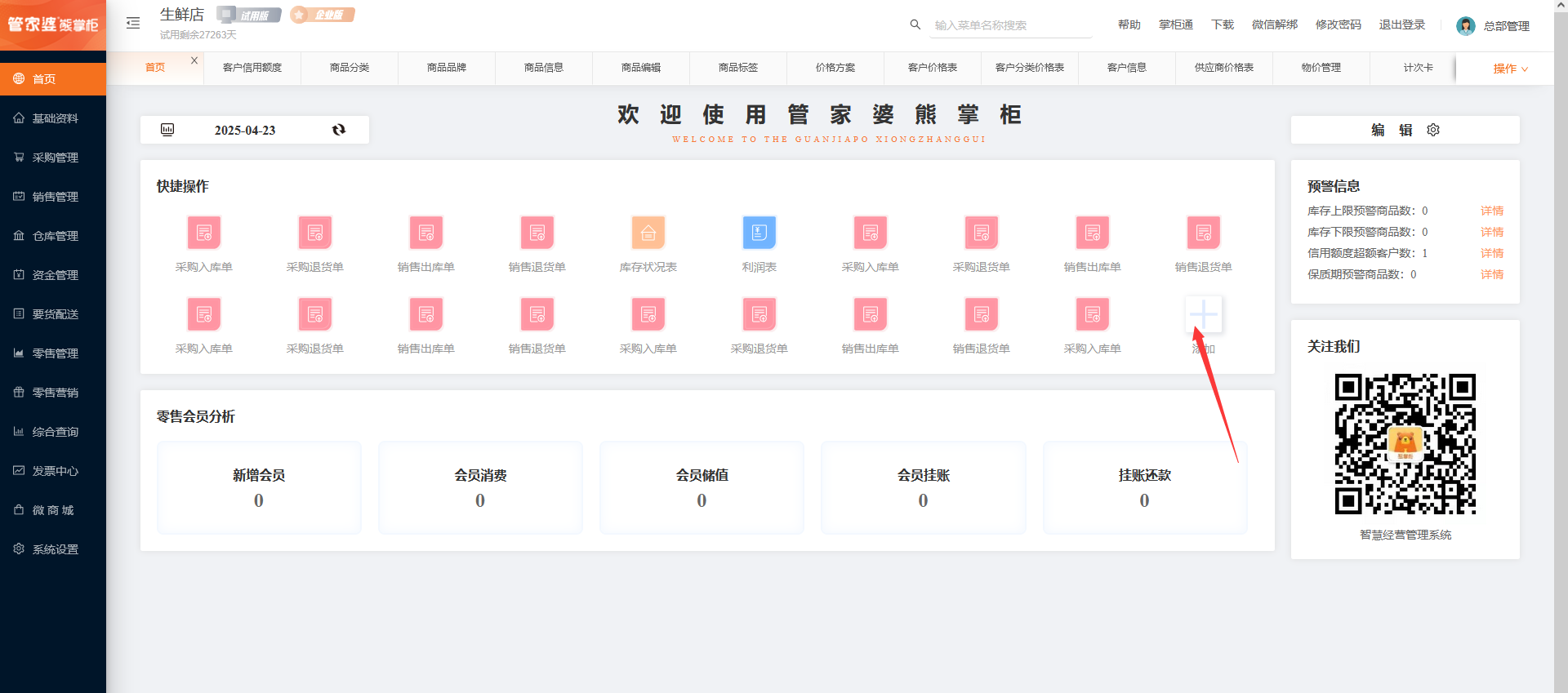
Task: Click the 2025-04-23 date field
Action: click(245, 130)
